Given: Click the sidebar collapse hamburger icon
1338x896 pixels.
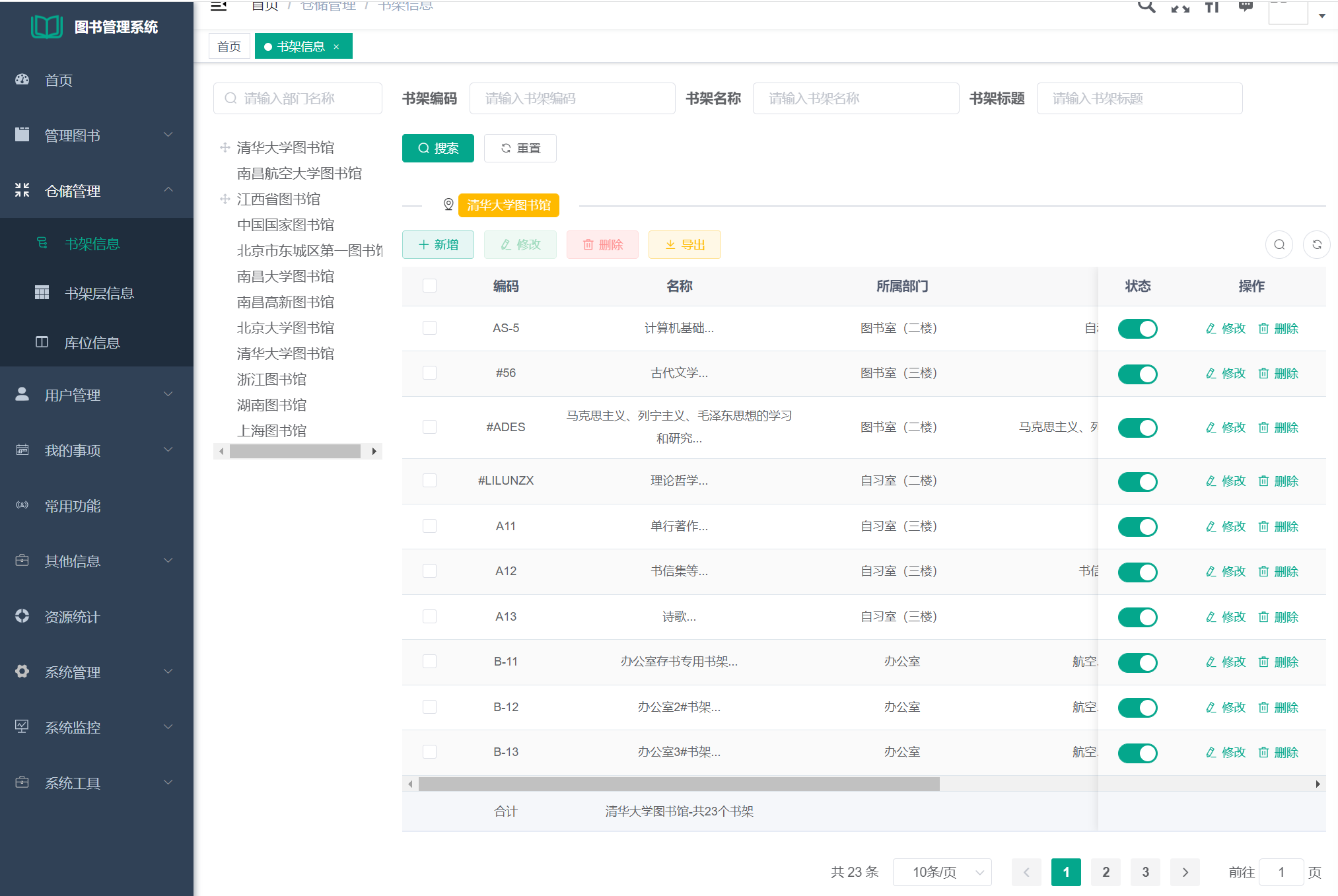Looking at the screenshot, I should (219, 7).
